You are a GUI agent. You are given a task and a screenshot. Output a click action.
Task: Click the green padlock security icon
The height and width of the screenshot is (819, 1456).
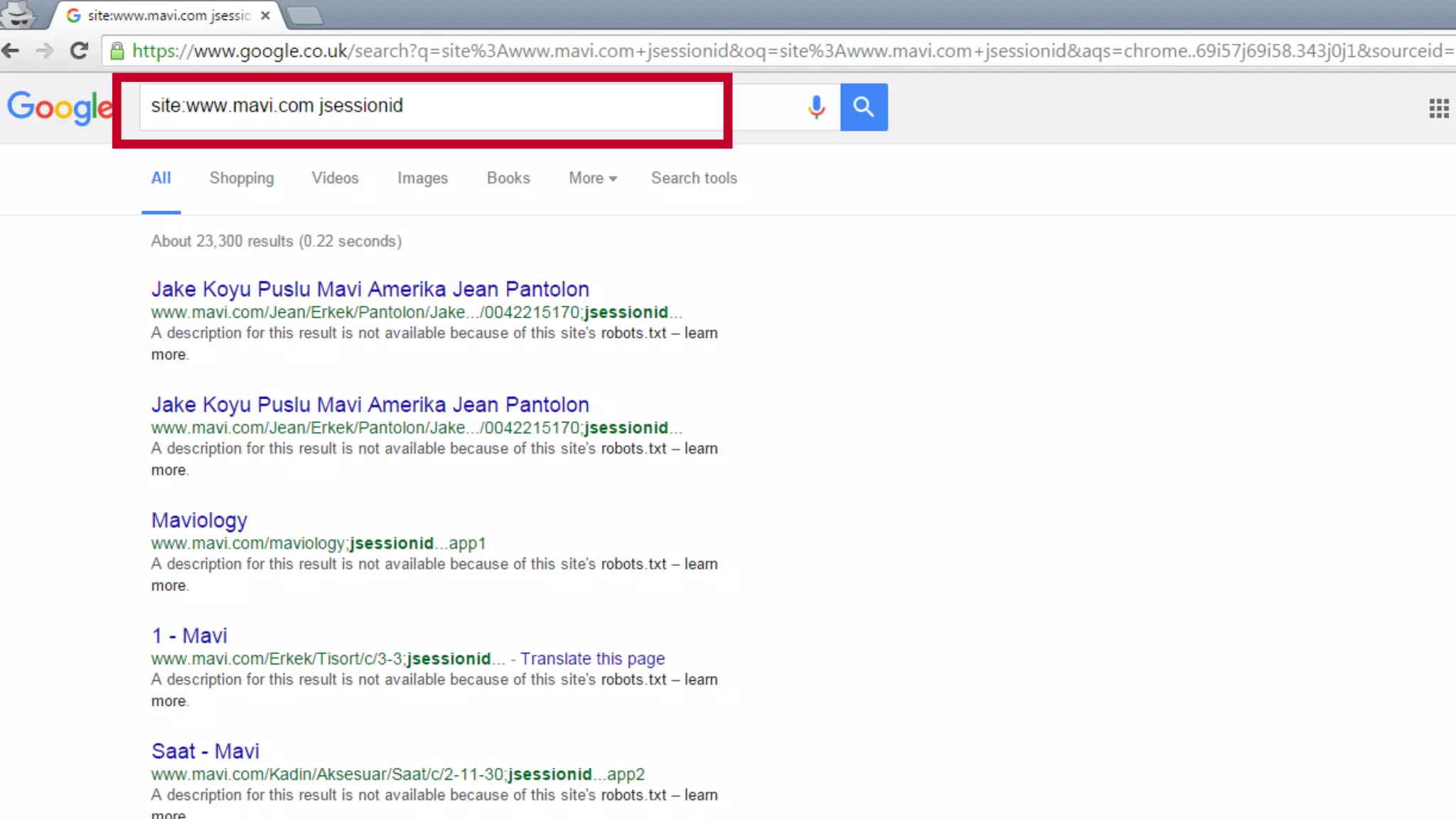[x=117, y=51]
